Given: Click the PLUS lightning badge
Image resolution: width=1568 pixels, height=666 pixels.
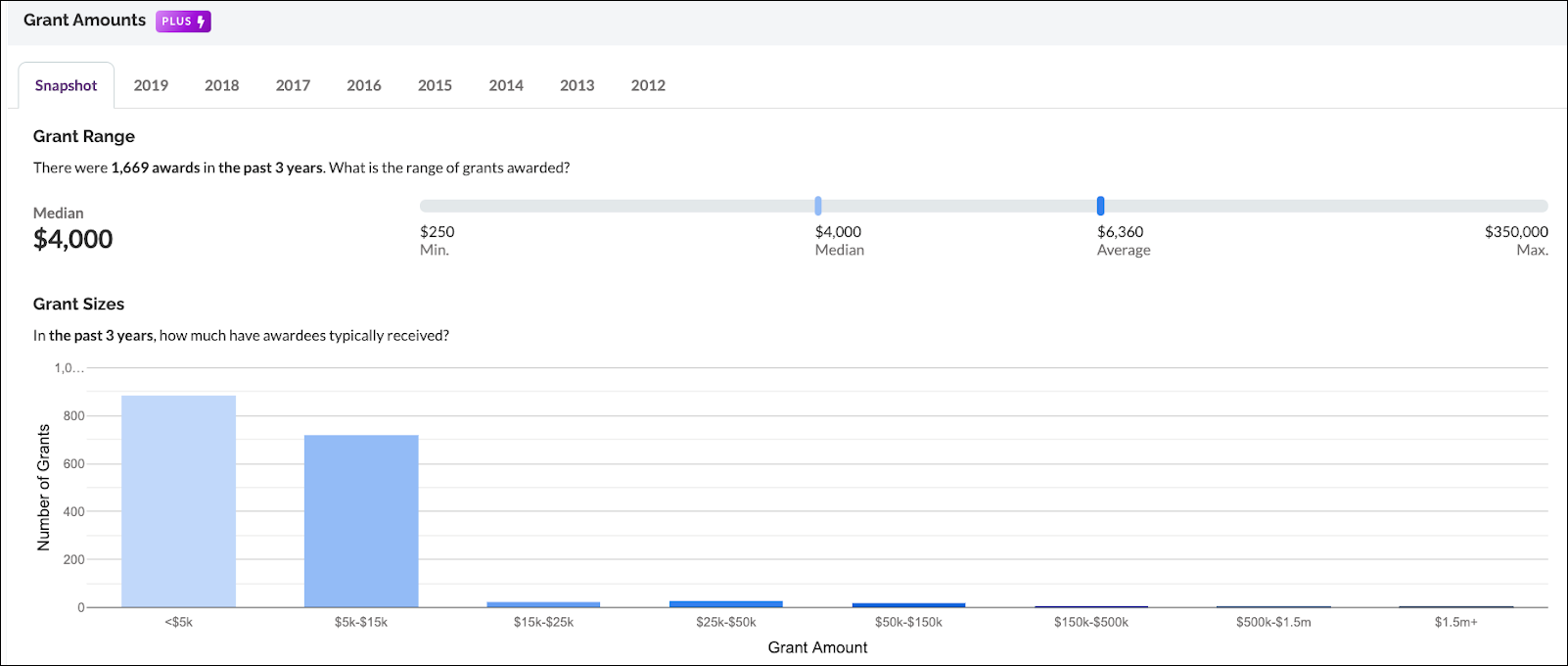Looking at the screenshot, I should pos(183,22).
